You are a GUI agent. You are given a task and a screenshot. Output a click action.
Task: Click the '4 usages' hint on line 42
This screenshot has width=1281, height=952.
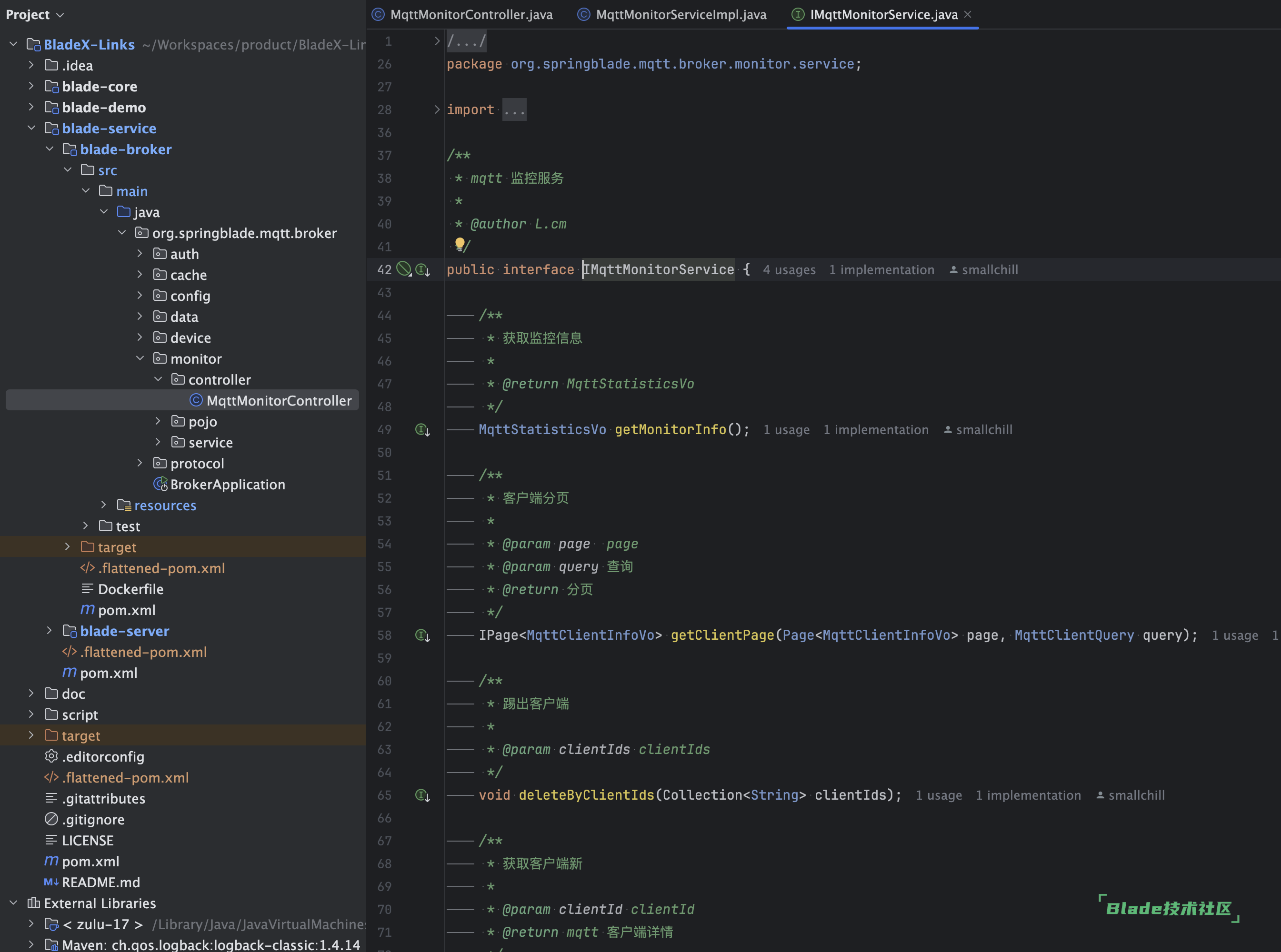pos(789,270)
